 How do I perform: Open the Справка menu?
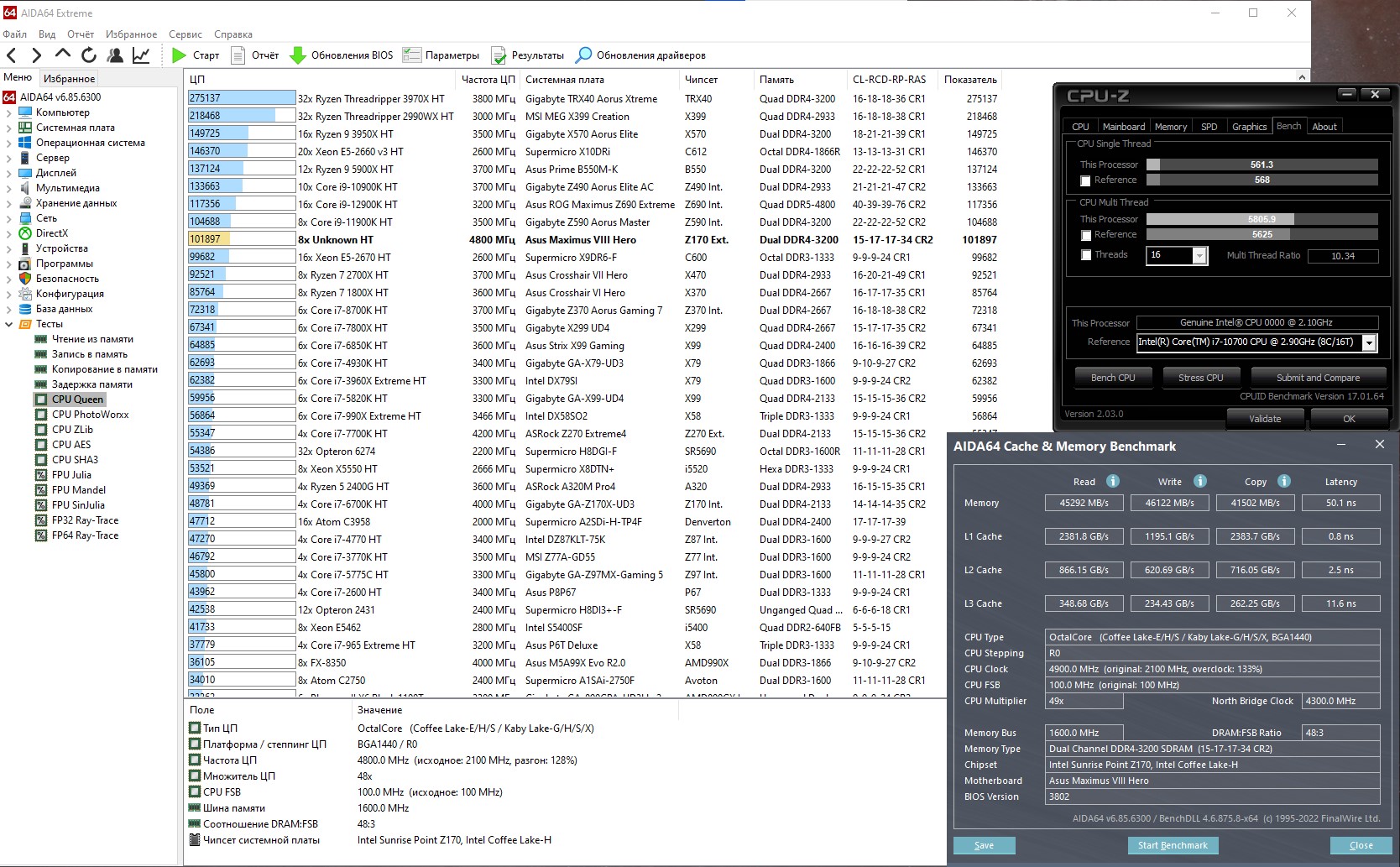[233, 34]
